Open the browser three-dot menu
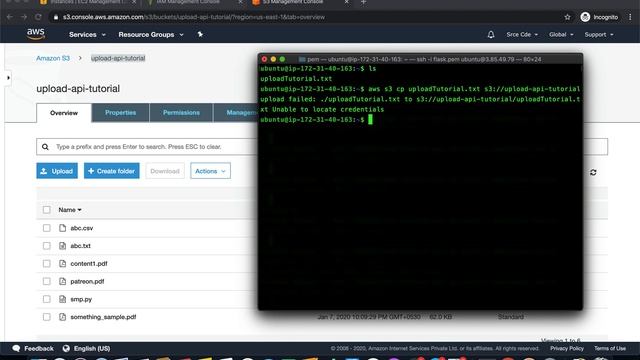Viewport: 640px width, 360px height. (630, 17)
